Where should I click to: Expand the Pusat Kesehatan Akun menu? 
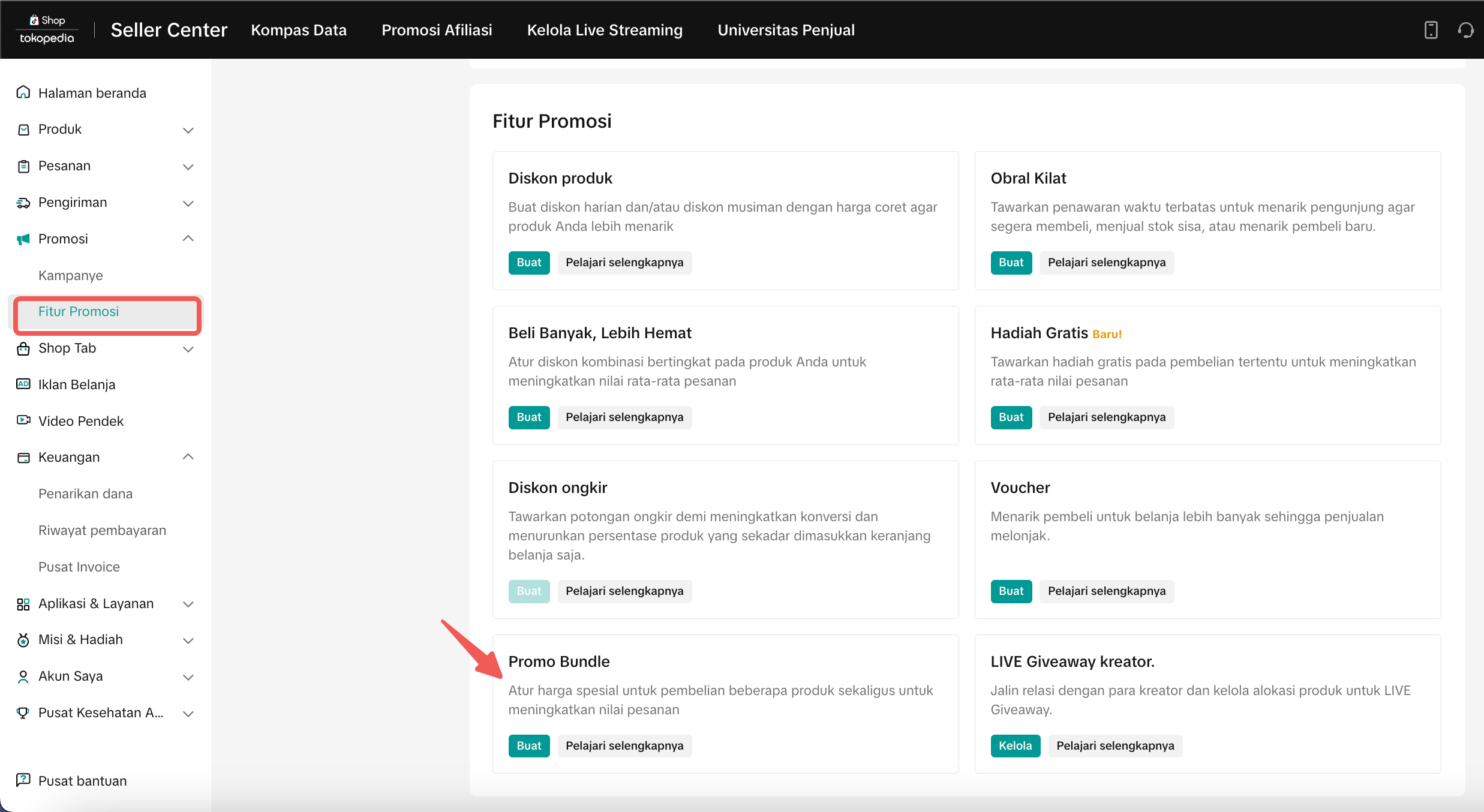click(x=188, y=713)
